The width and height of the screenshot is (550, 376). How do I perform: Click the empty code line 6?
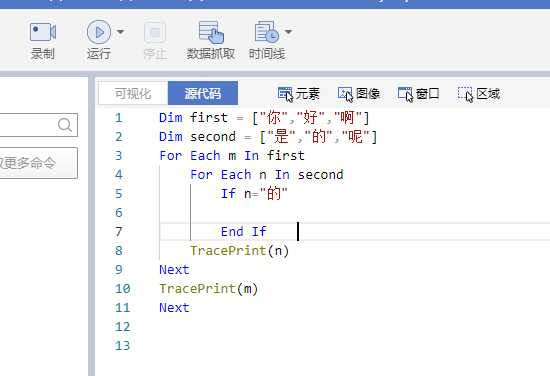coord(354,213)
